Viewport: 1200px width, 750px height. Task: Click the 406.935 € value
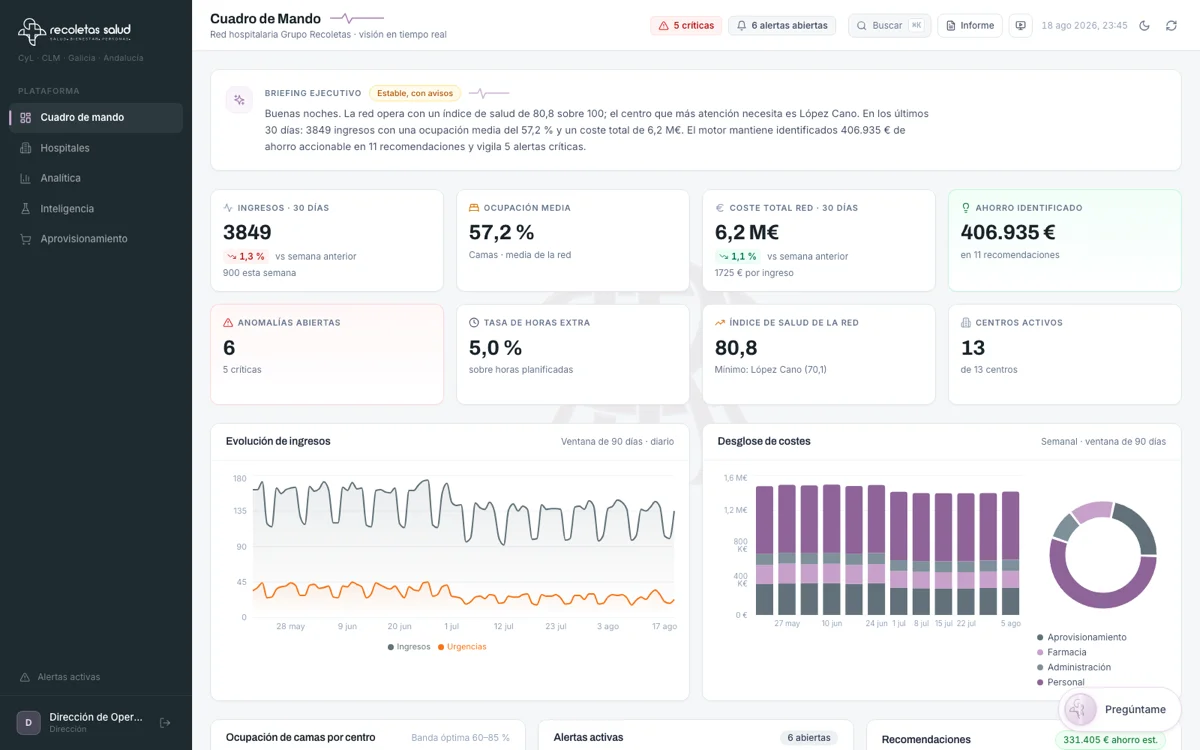coord(1008,232)
